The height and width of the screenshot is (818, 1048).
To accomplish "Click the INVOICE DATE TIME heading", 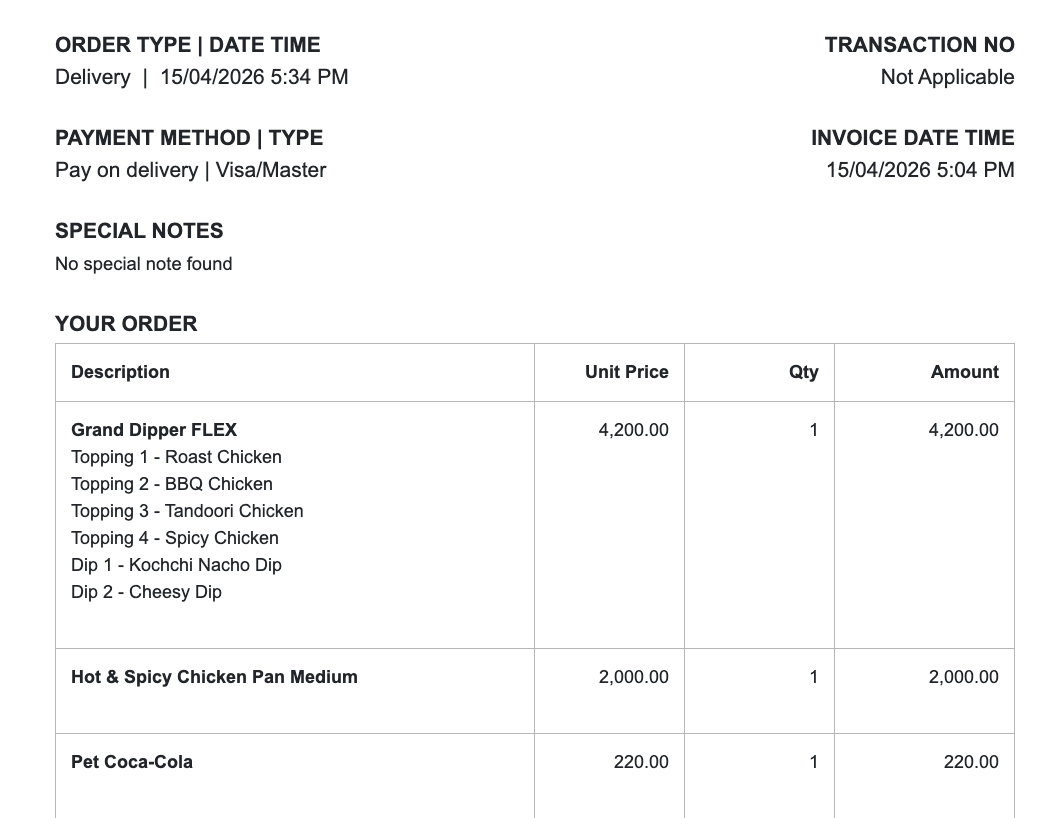I will click(x=912, y=138).
